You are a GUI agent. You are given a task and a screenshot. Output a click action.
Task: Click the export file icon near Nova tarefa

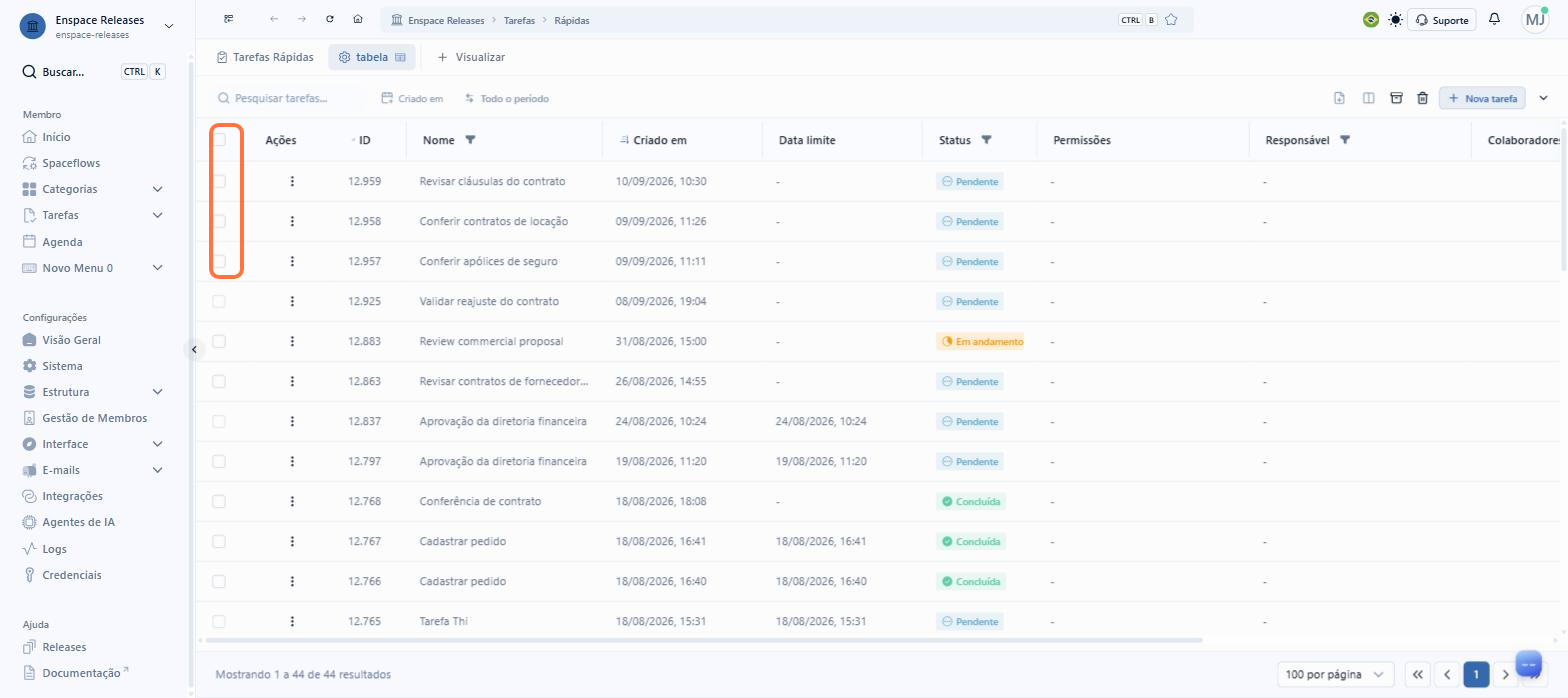click(x=1340, y=98)
